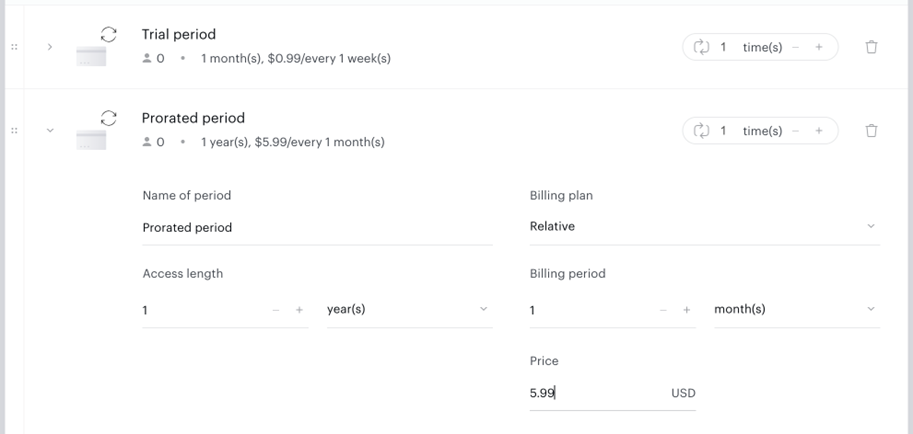Decrease Prorated period repeat times

click(795, 130)
